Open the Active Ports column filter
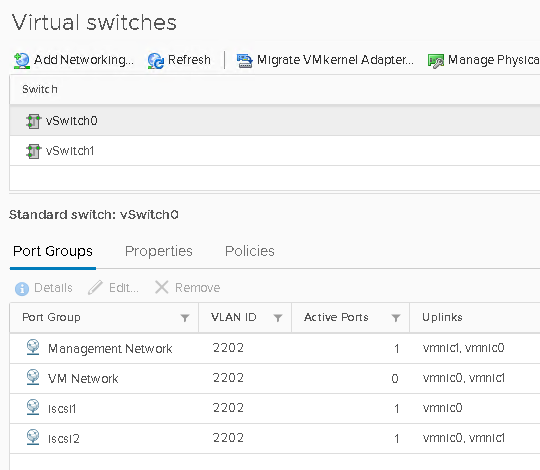Viewport: 540px width, 470px height. click(396, 318)
